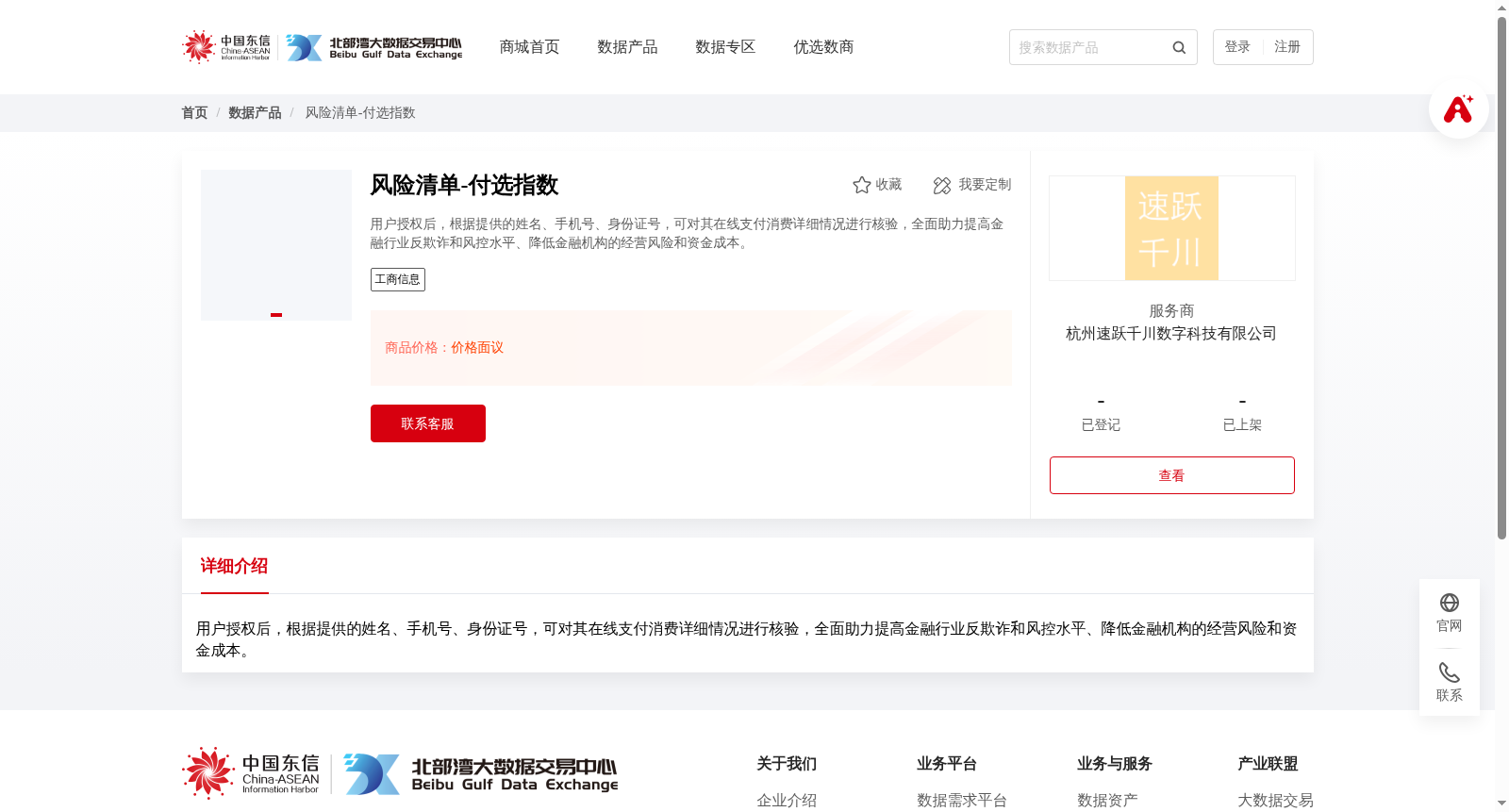The height and width of the screenshot is (812, 1509).
Task: Open the 数据产品 nav menu
Action: tap(627, 47)
